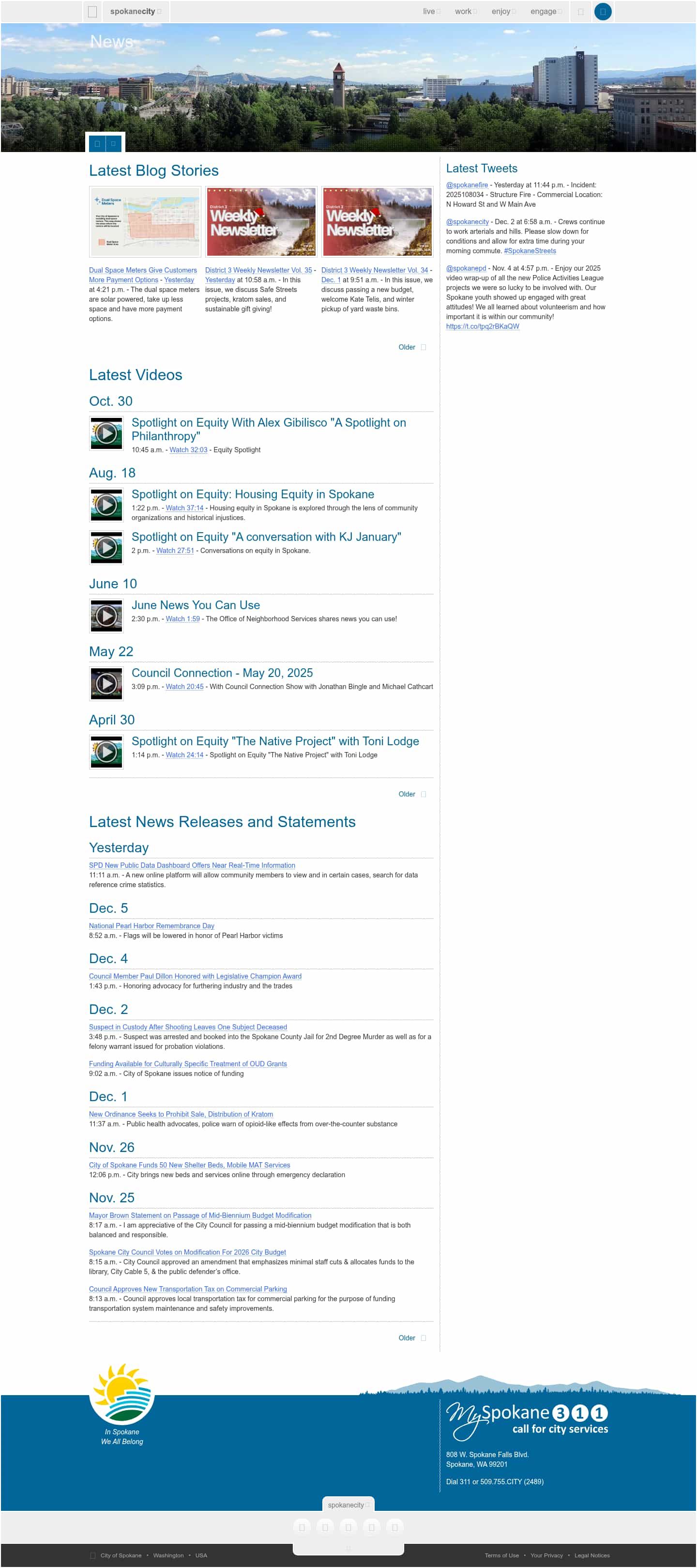Open City of Spokane Funds 50 New Shelter Beds link
Screen dimensions: 697x1568
pyautogui.click(x=190, y=1166)
